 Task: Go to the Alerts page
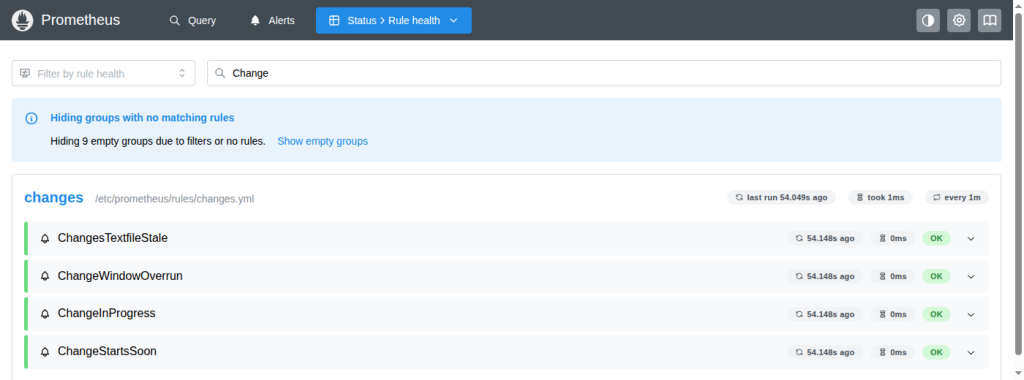(x=272, y=20)
